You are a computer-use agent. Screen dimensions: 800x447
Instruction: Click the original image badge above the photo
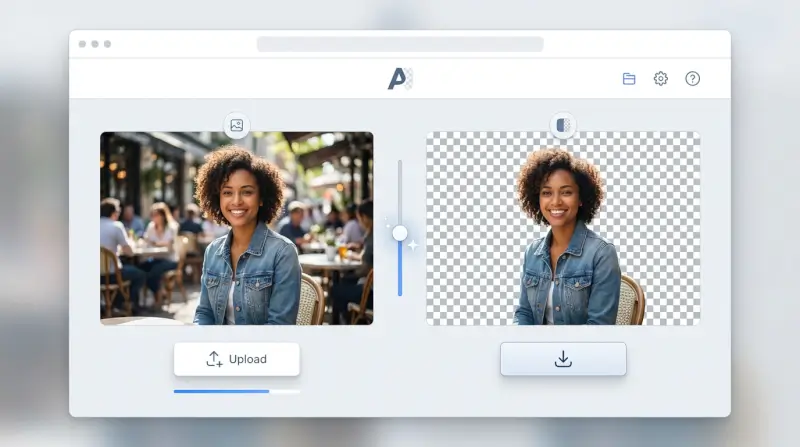click(x=237, y=125)
